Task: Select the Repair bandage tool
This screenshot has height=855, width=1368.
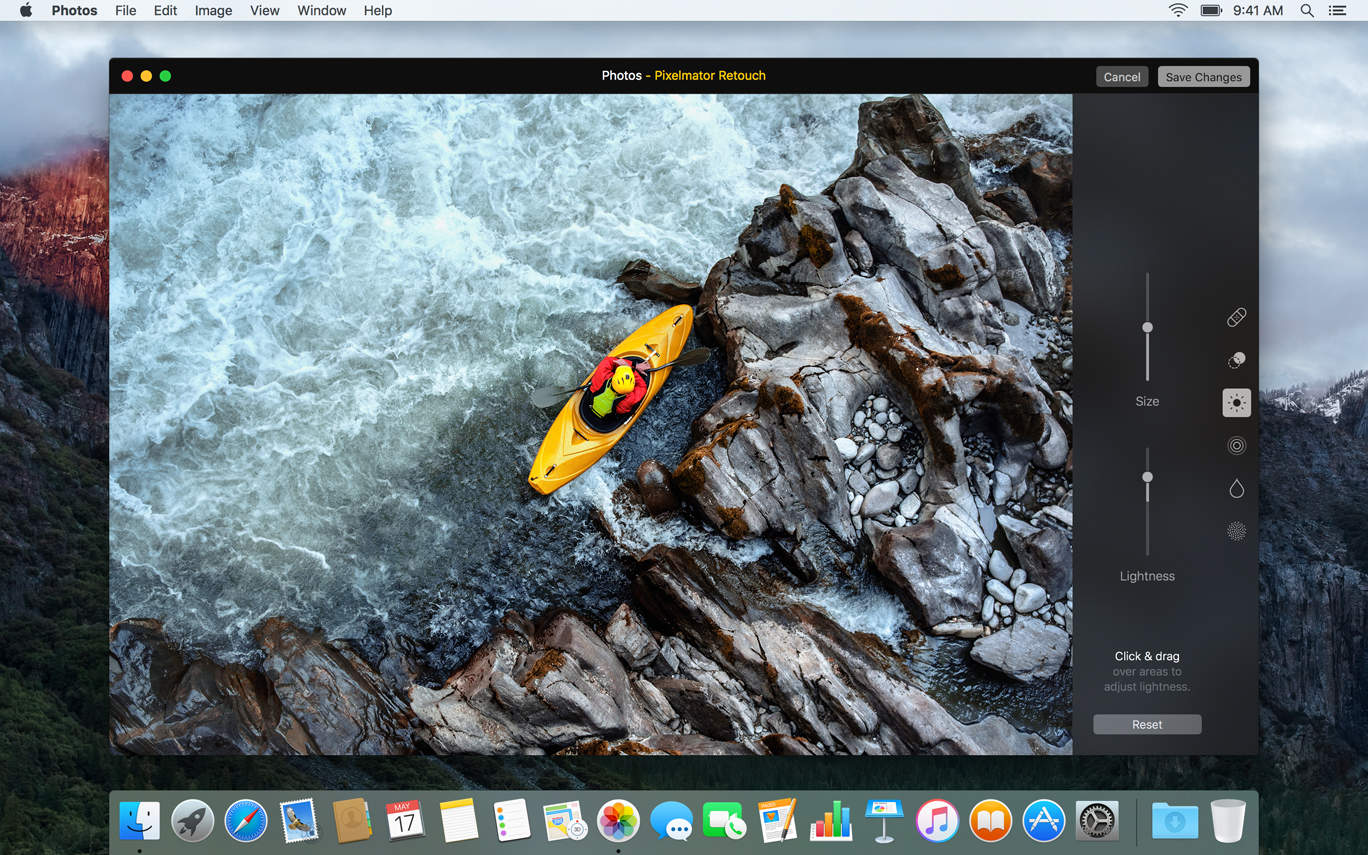Action: pos(1236,317)
